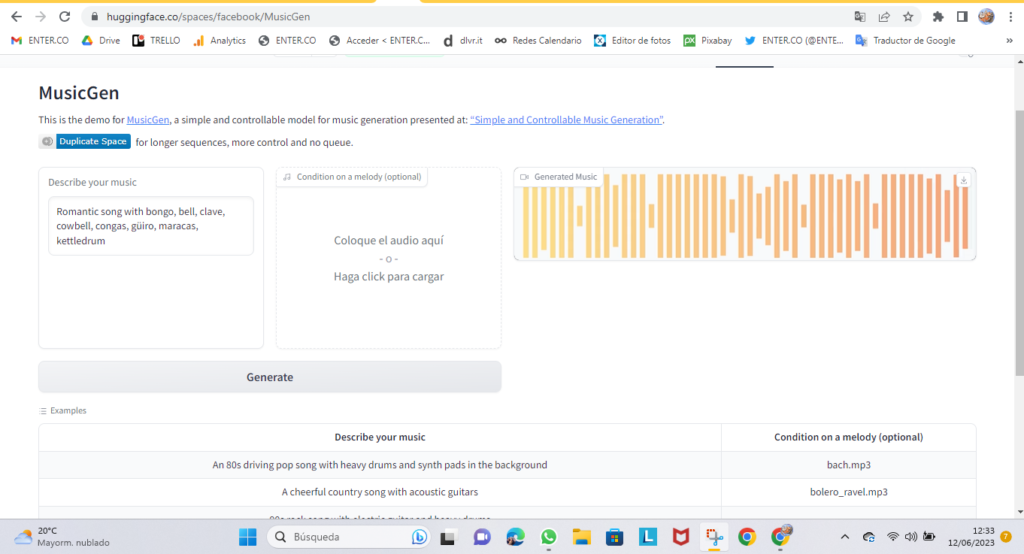The height and width of the screenshot is (554, 1024).
Task: Click the Describe your music text box
Action: [x=151, y=226]
